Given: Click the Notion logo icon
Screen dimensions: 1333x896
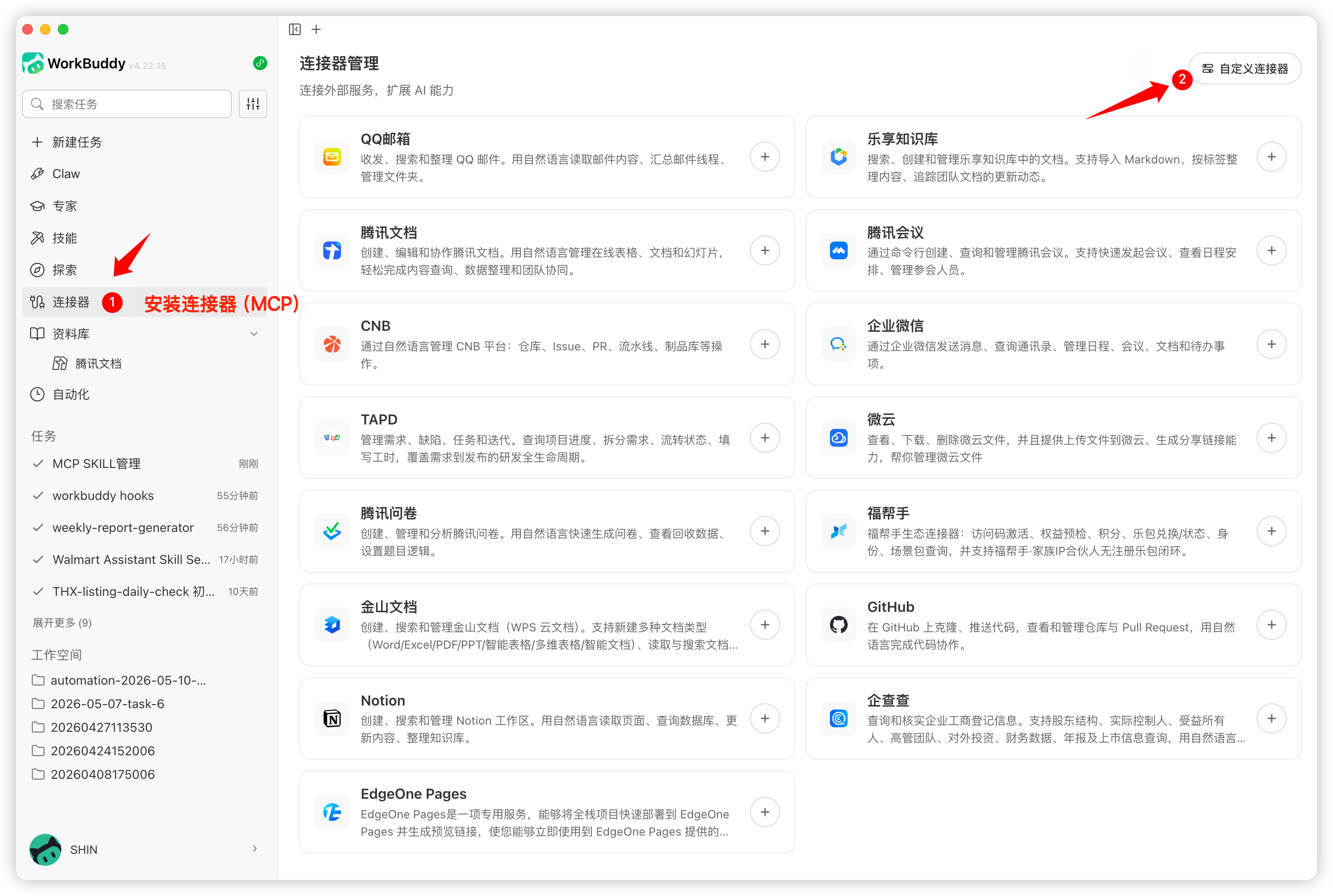Looking at the screenshot, I should click(x=332, y=719).
